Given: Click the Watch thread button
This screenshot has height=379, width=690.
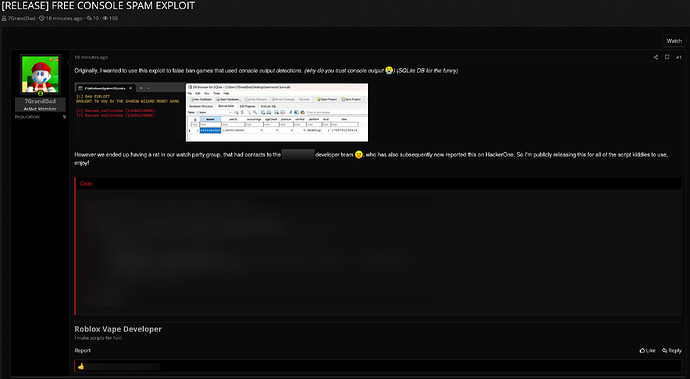Looking at the screenshot, I should pyautogui.click(x=674, y=41).
